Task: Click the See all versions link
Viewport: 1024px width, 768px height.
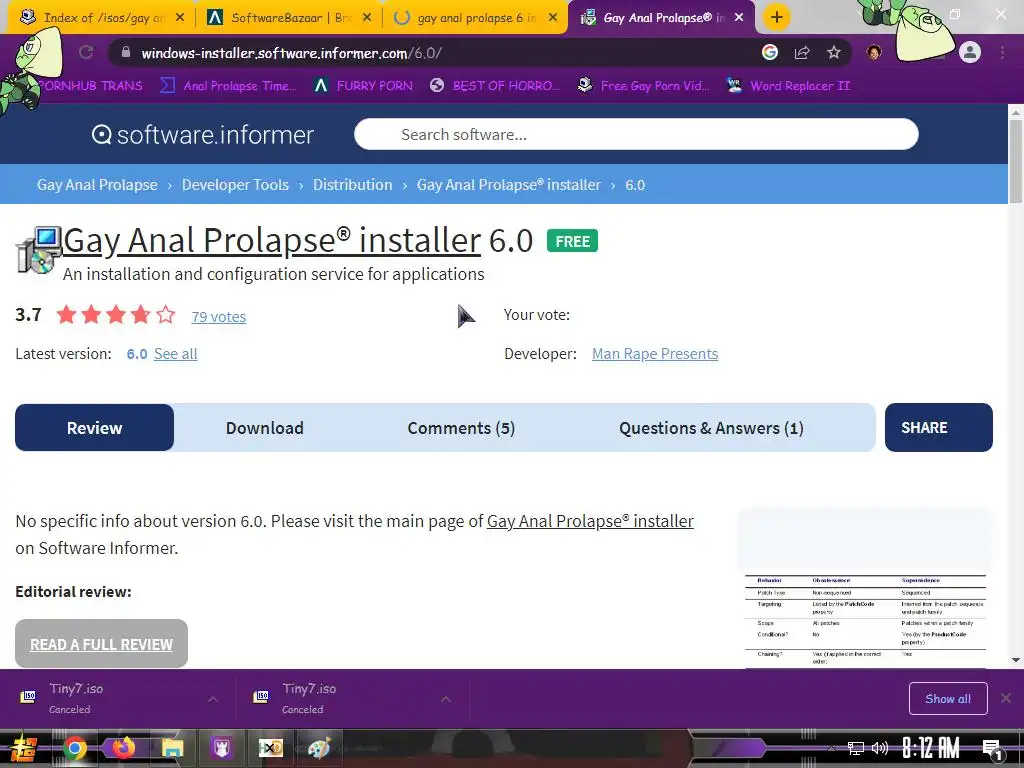Action: [176, 354]
